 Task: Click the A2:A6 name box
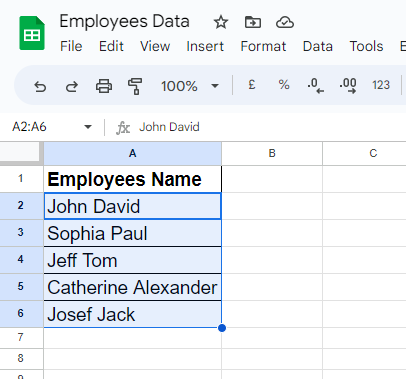pyautogui.click(x=29, y=127)
